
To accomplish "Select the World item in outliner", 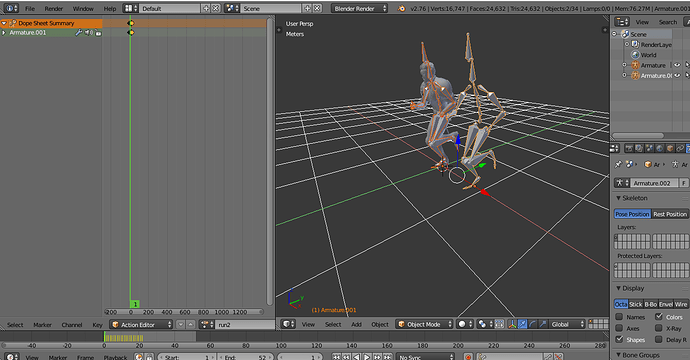I will click(x=648, y=55).
